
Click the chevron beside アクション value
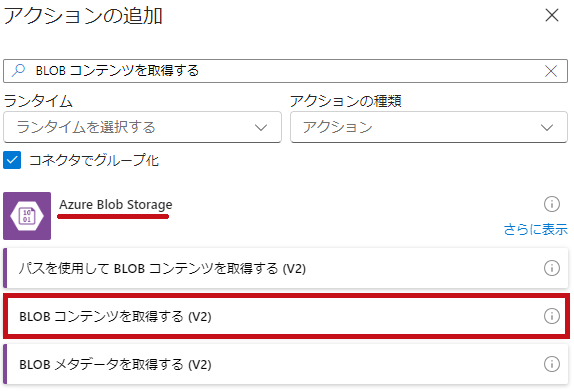[547, 127]
